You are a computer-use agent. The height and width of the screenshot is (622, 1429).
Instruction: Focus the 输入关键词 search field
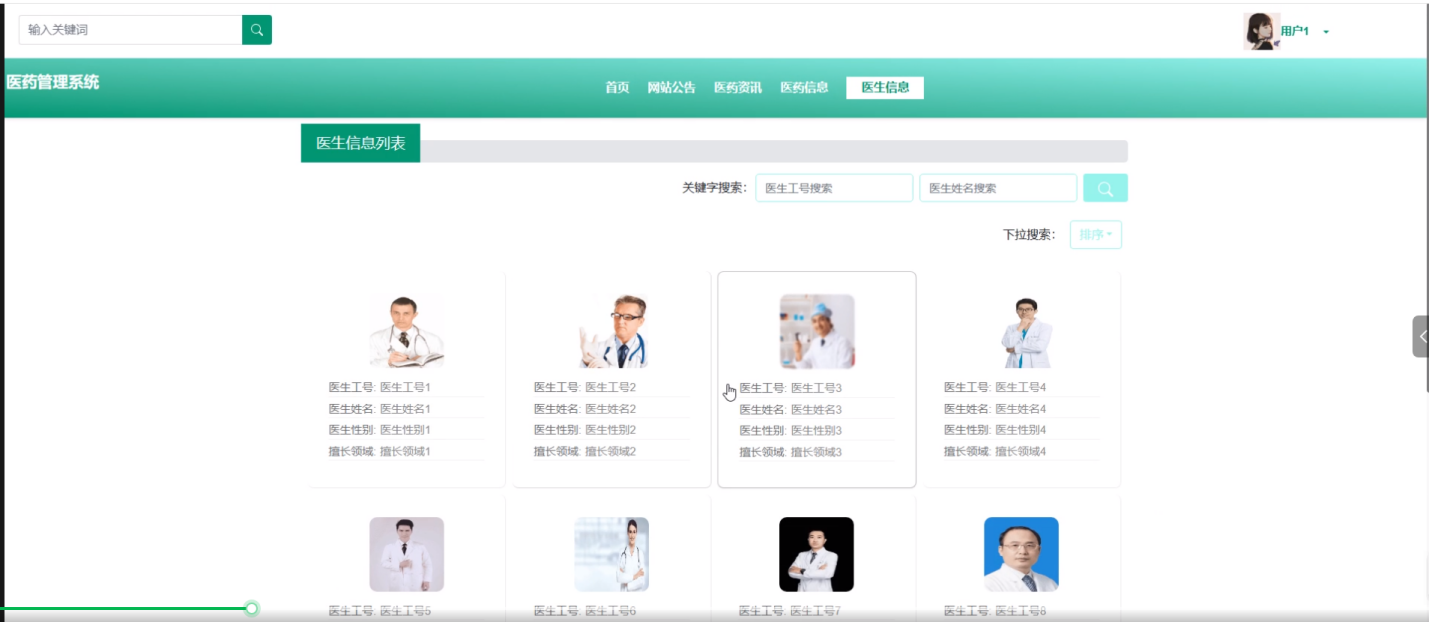tap(130, 30)
